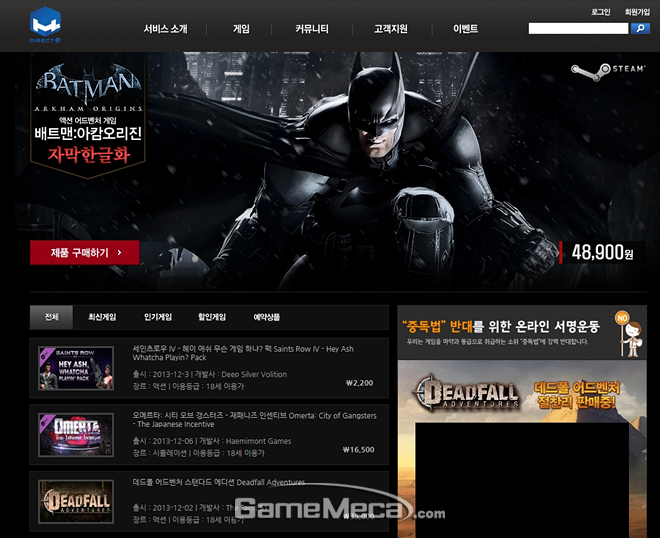Viewport: 660px width, 538px height.
Task: Click the 중독법 반대 서명운동 banner
Action: pyautogui.click(x=522, y=332)
